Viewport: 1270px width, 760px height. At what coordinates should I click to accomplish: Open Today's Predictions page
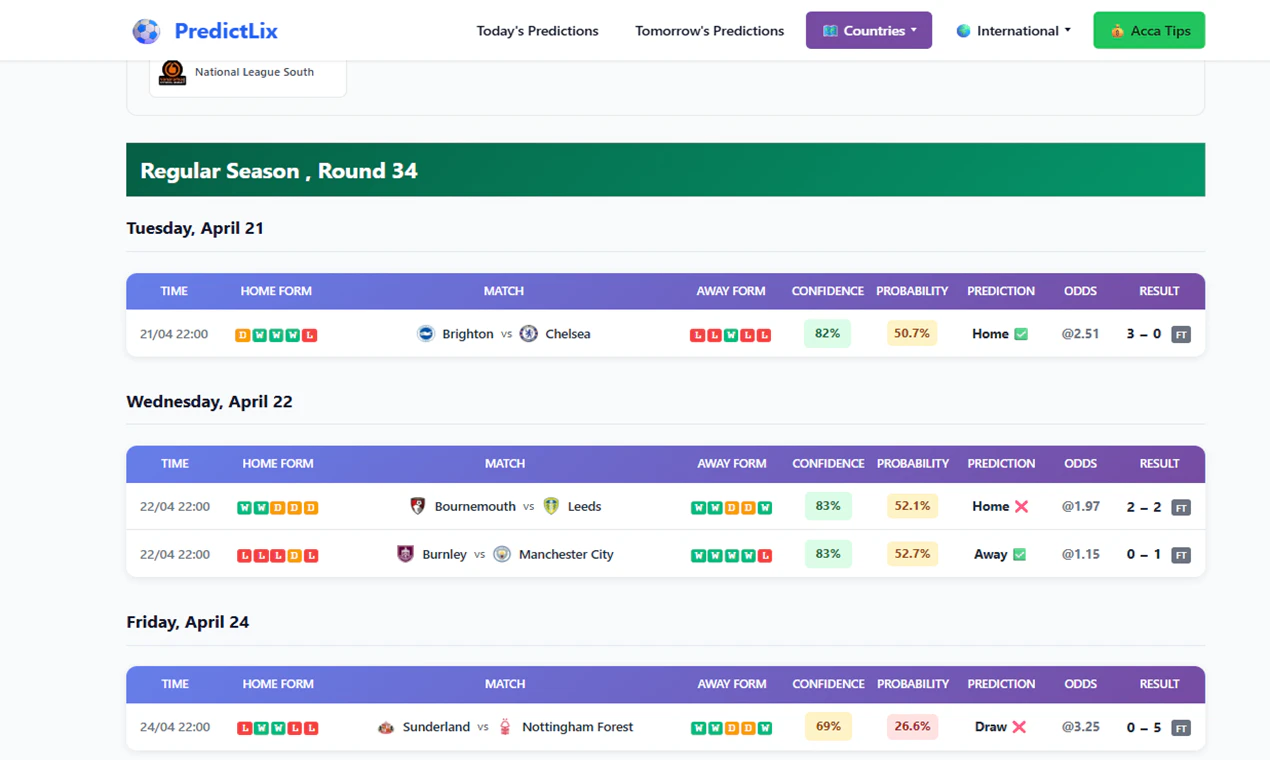coord(537,31)
